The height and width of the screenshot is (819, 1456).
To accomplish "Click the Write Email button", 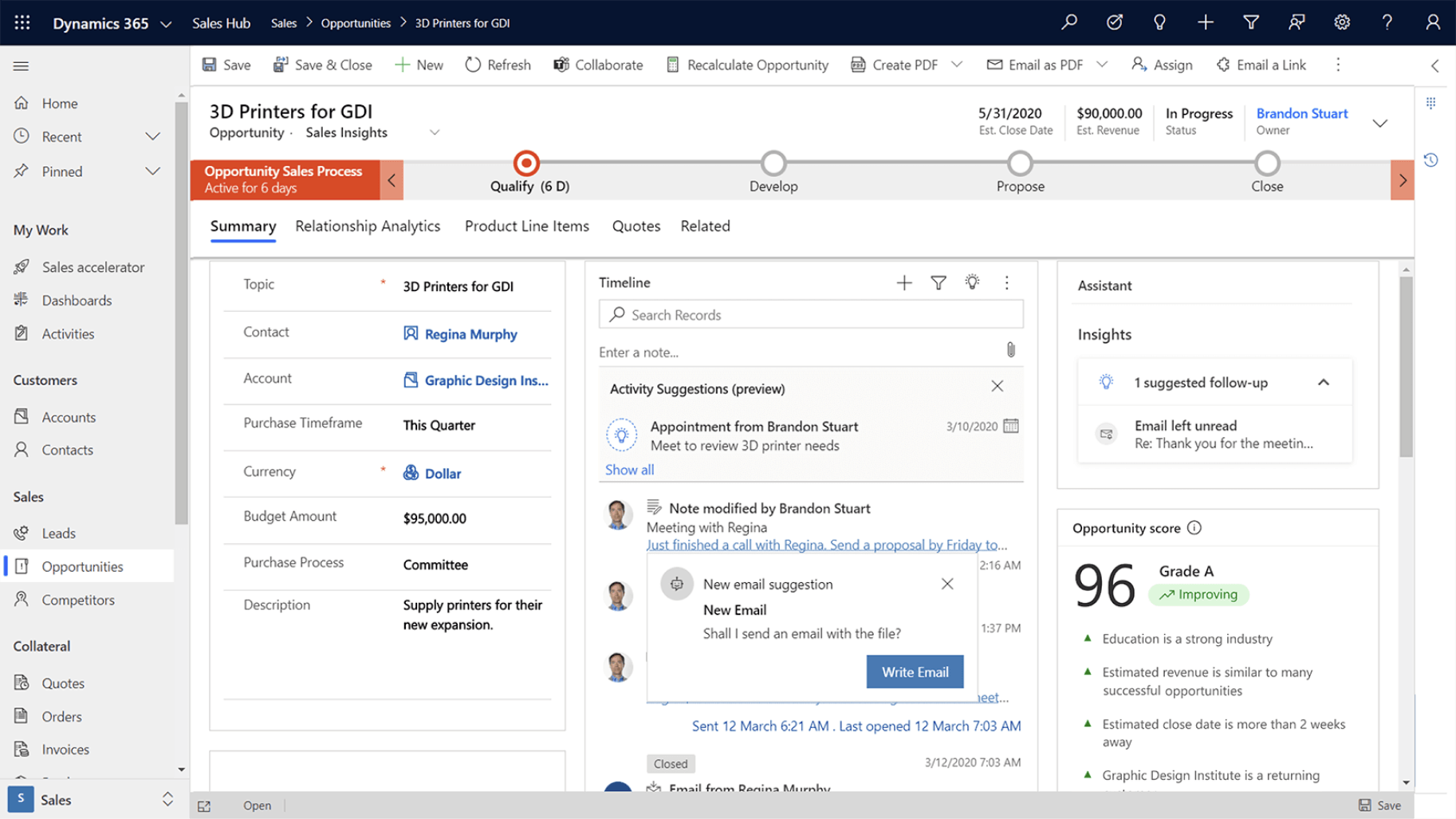I will 914,671.
